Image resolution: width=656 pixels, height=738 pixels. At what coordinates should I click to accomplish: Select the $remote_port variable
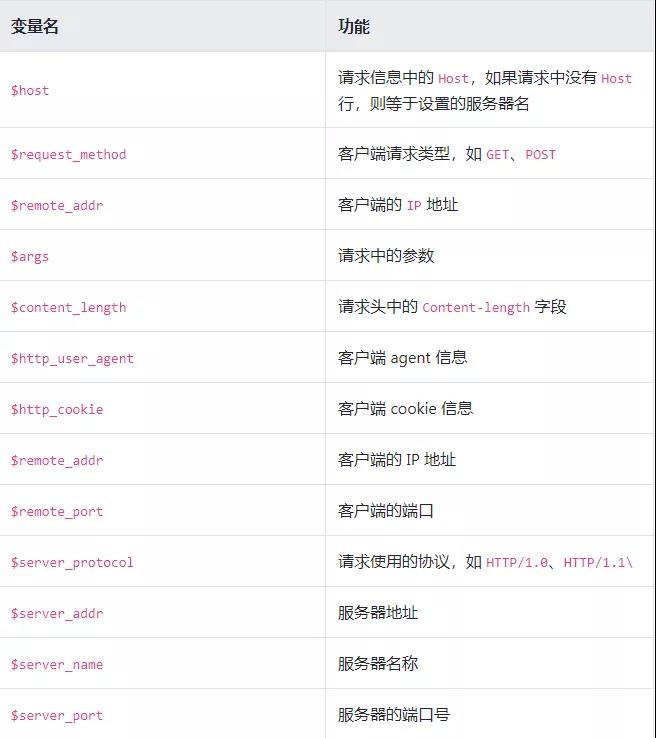click(x=57, y=511)
